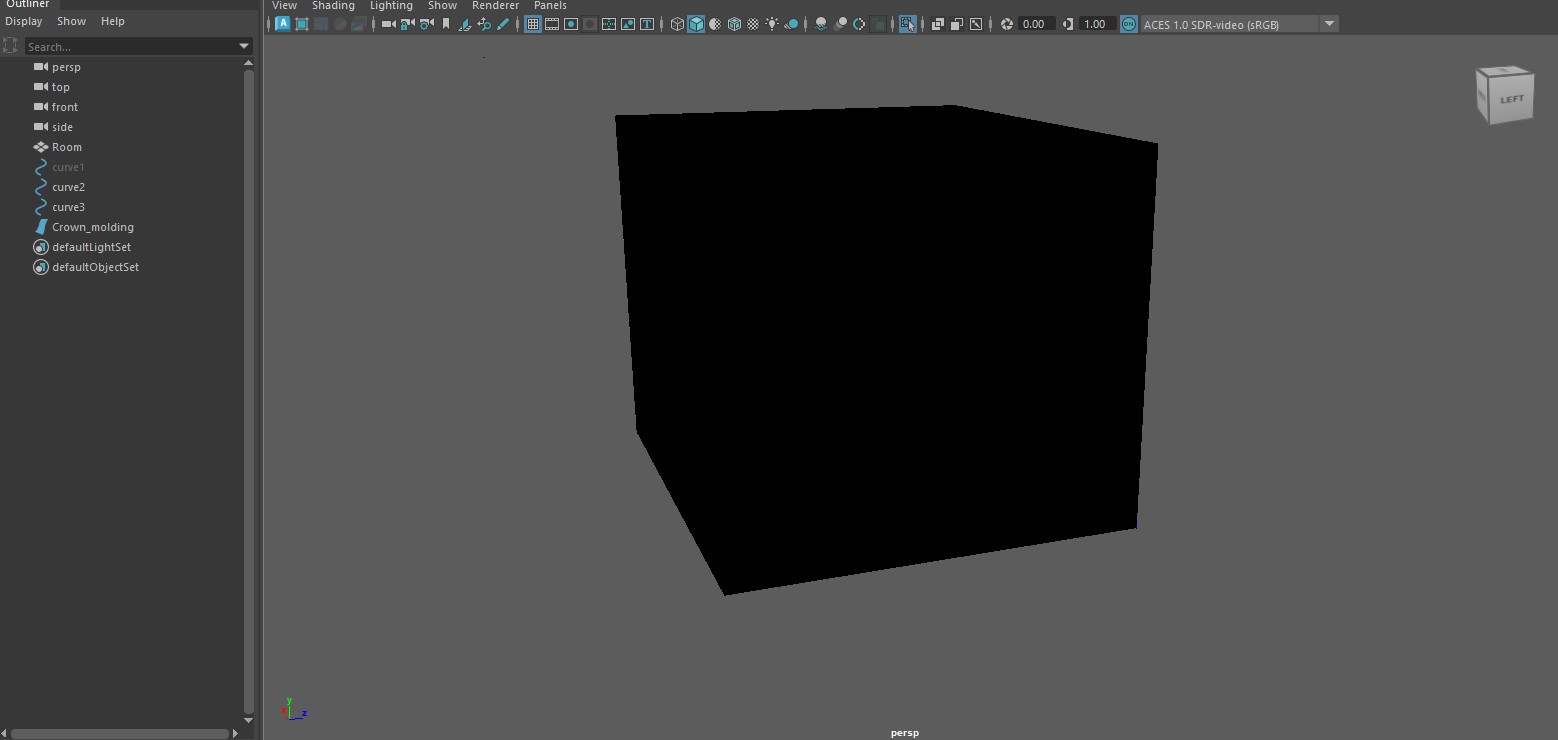Open the Outliner search options dropdown arrow
Screen dimensions: 1558x740
pyautogui.click(x=244, y=46)
